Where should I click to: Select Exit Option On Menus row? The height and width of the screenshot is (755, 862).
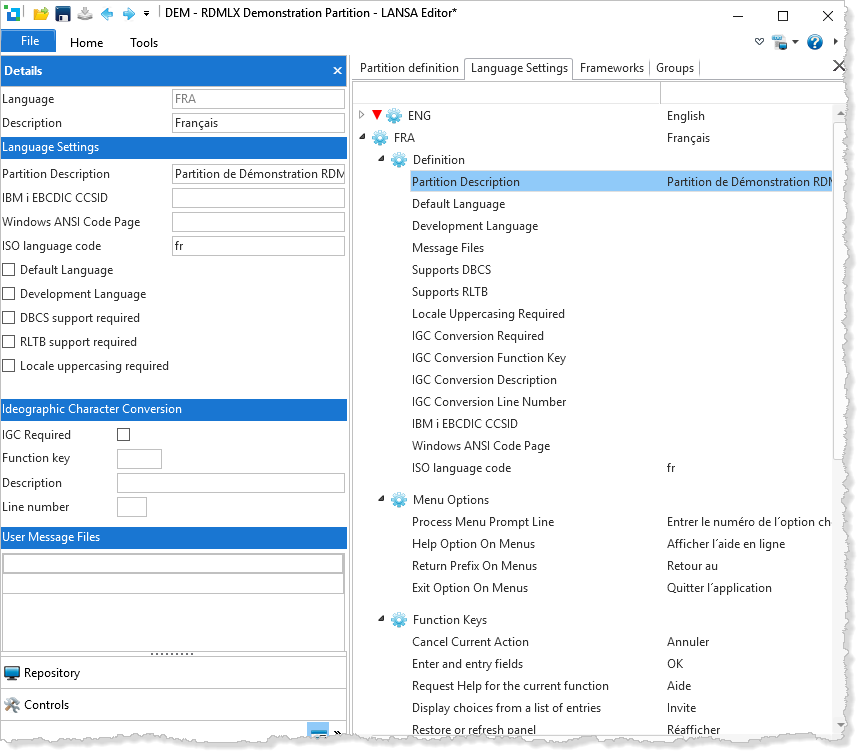(x=621, y=587)
